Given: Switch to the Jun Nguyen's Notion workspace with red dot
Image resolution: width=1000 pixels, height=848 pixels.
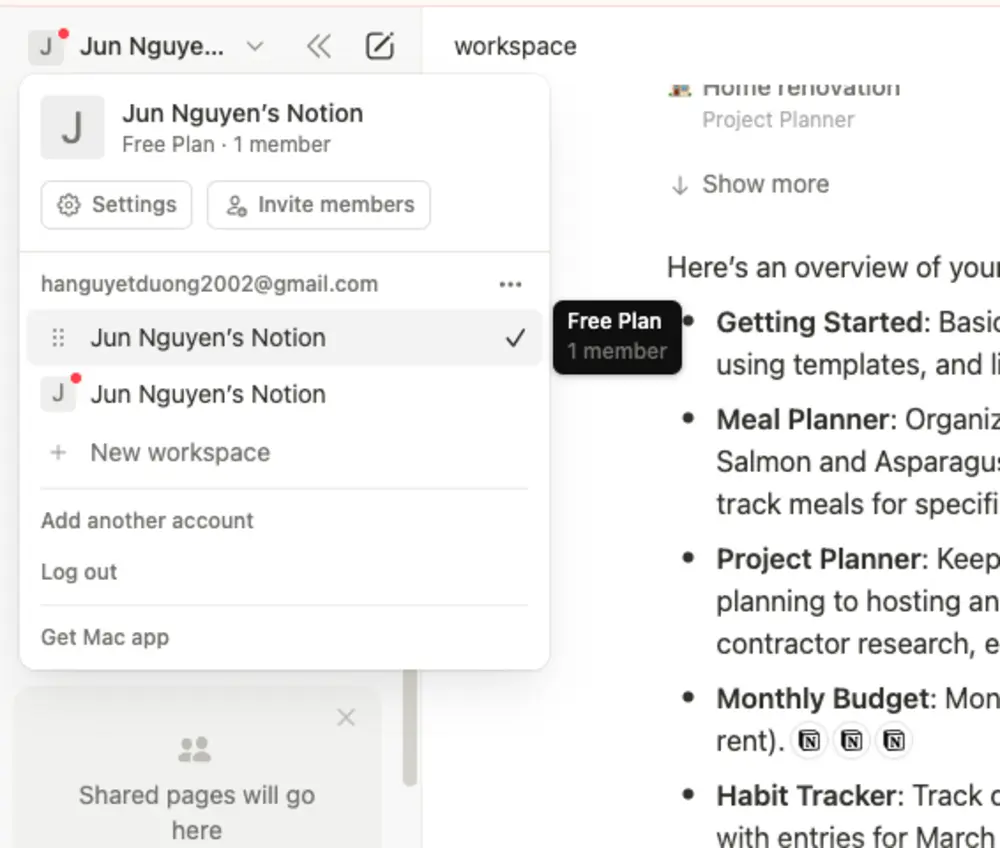Looking at the screenshot, I should click(284, 394).
